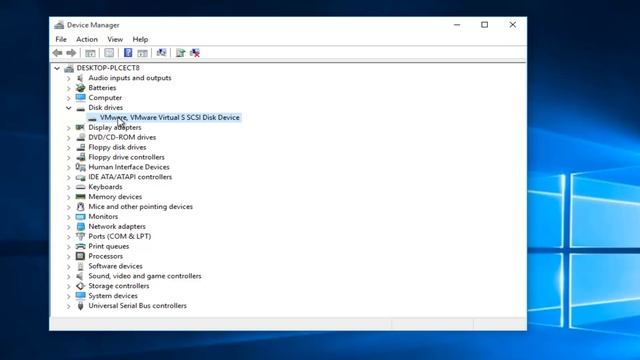Expand Audio inputs and outputs chevron
The image size is (640, 360).
[69, 78]
